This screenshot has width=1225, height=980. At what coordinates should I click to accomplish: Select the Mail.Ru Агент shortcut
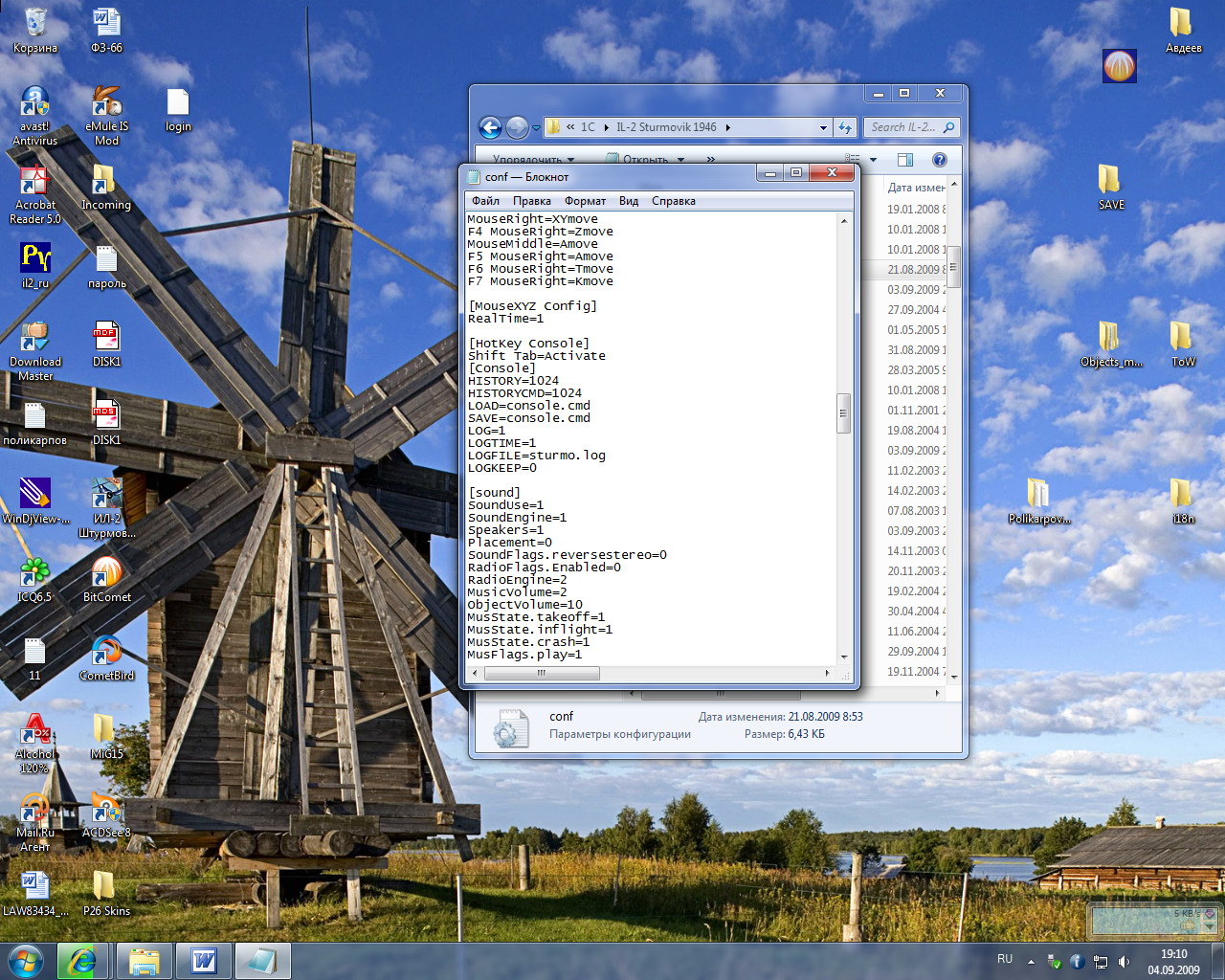[35, 822]
